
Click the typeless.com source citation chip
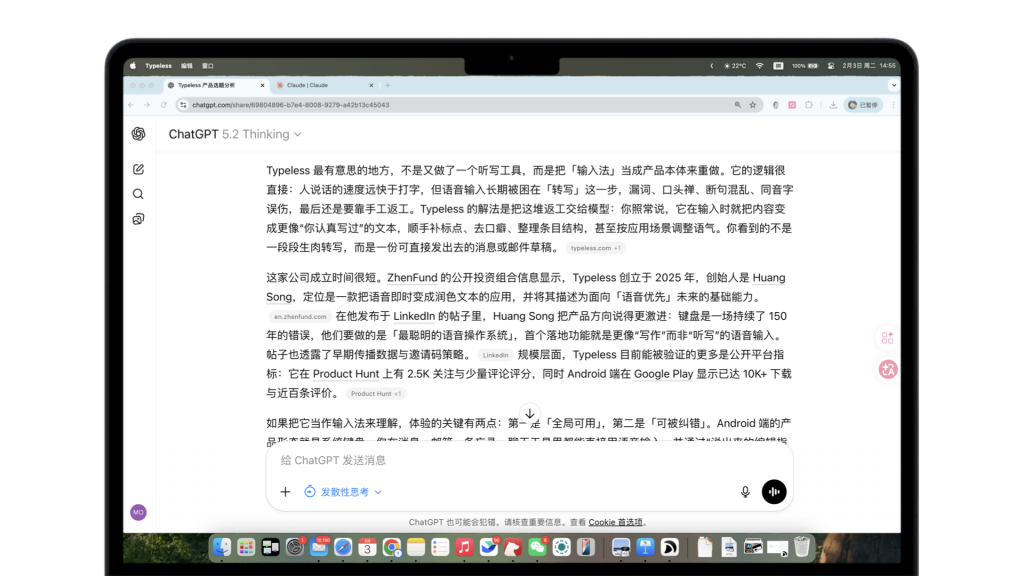coord(594,248)
